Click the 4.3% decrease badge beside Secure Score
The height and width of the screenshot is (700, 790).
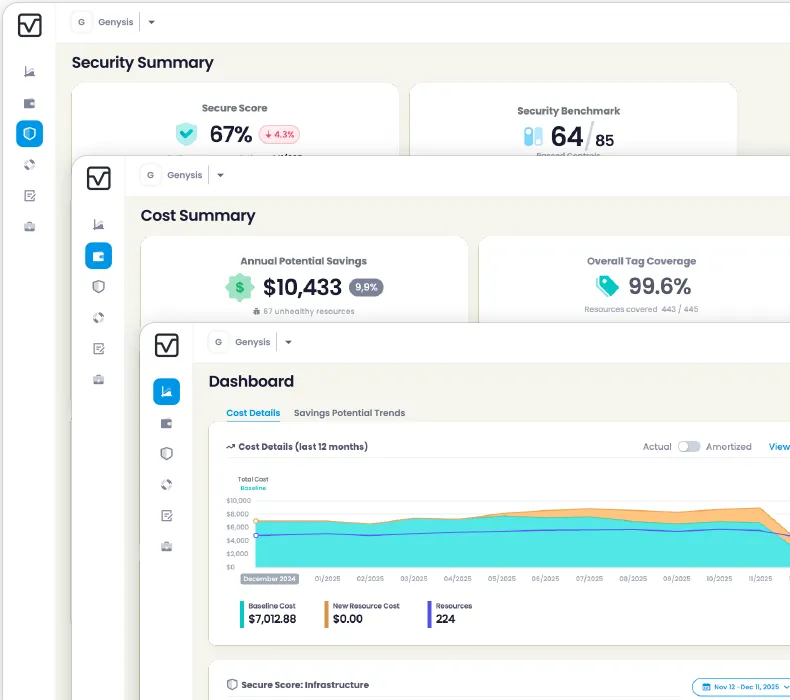(x=279, y=134)
